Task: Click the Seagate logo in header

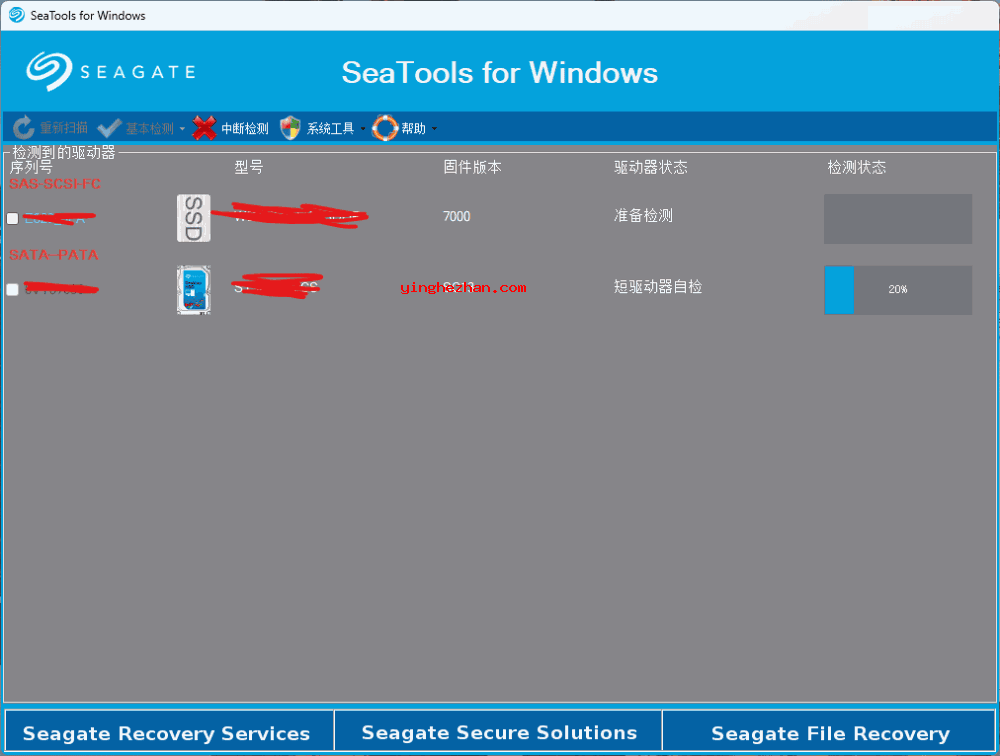Action: pos(110,72)
